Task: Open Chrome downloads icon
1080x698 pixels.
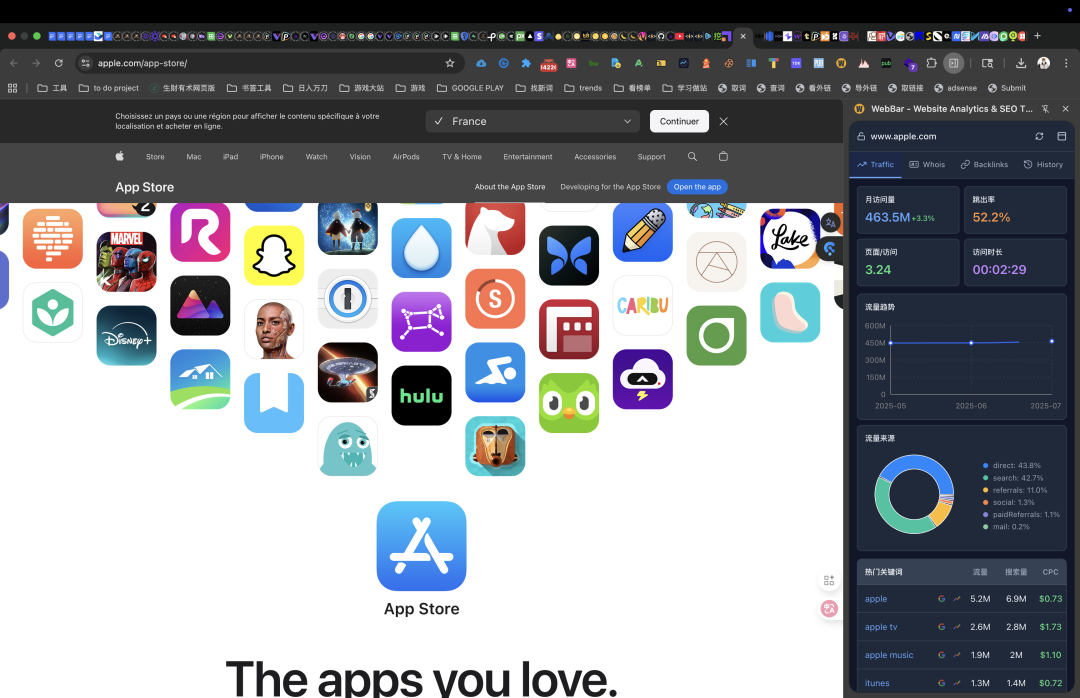Action: click(x=1021, y=63)
